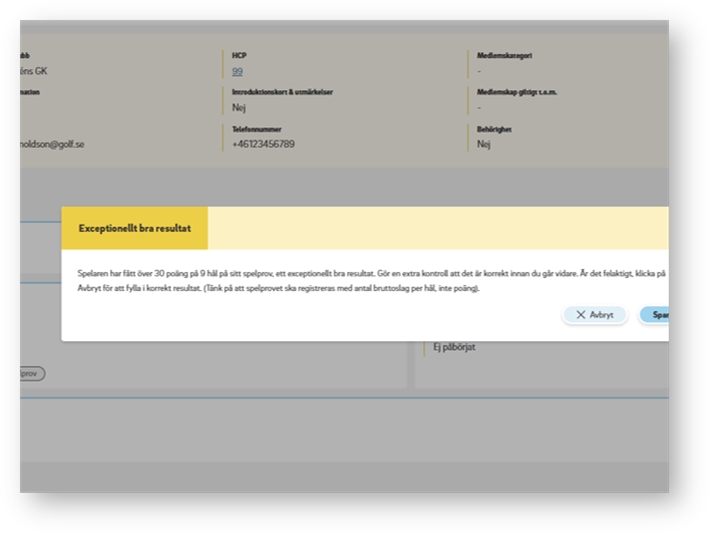This screenshot has width=710, height=534.
Task: Click the HCP field label
Action: 238,56
